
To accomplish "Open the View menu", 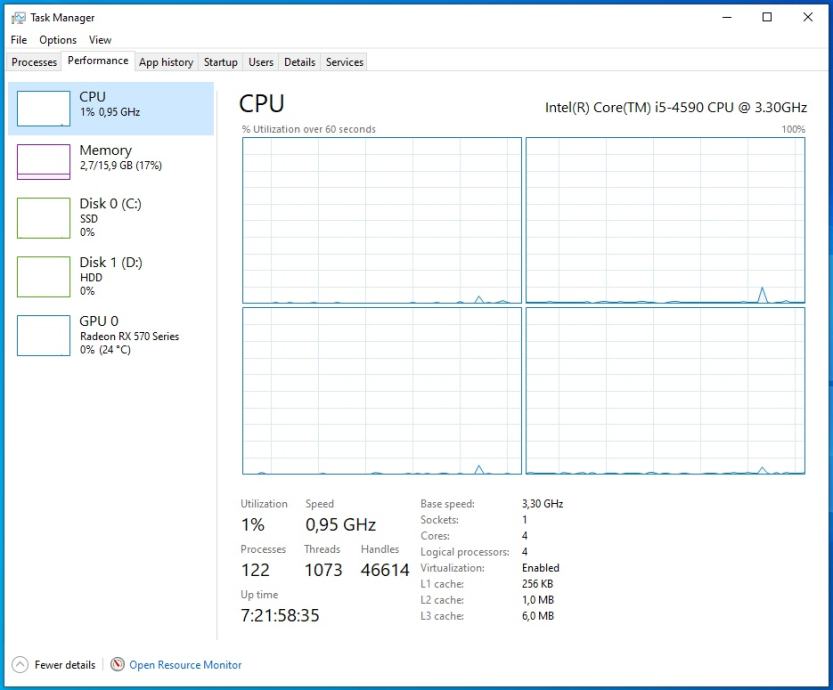I will click(100, 40).
